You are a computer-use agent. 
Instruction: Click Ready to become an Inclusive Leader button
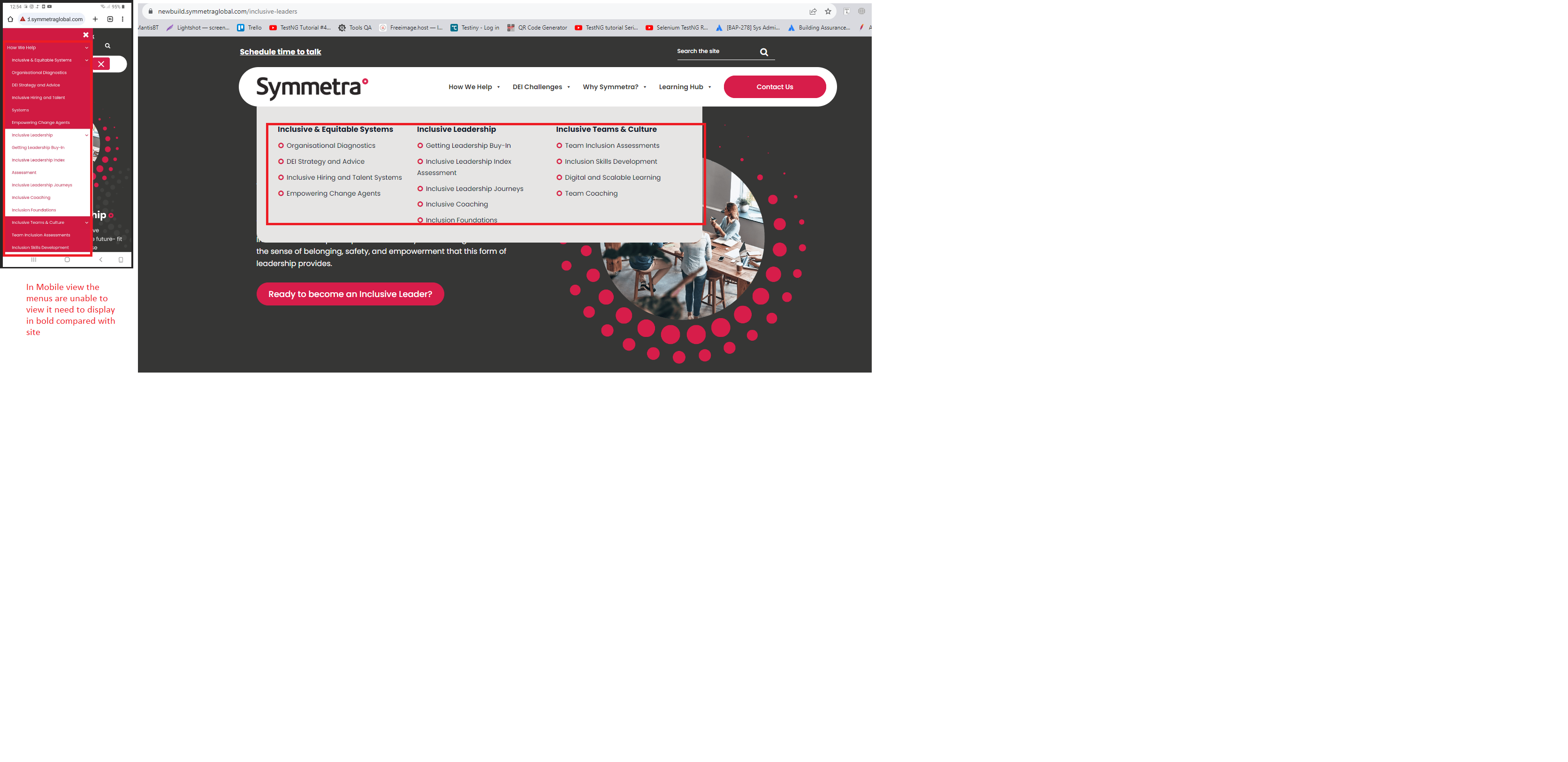click(350, 294)
